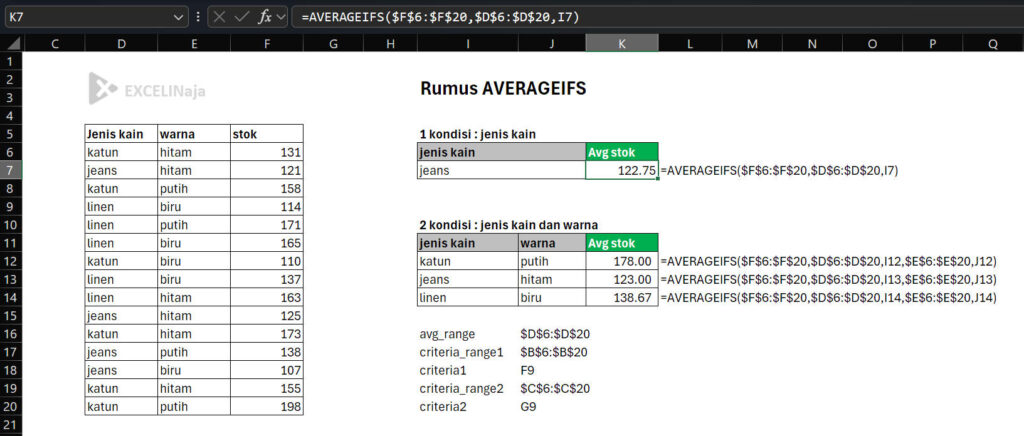1024x436 pixels.
Task: Select the result cell 138.67
Action: tap(622, 298)
